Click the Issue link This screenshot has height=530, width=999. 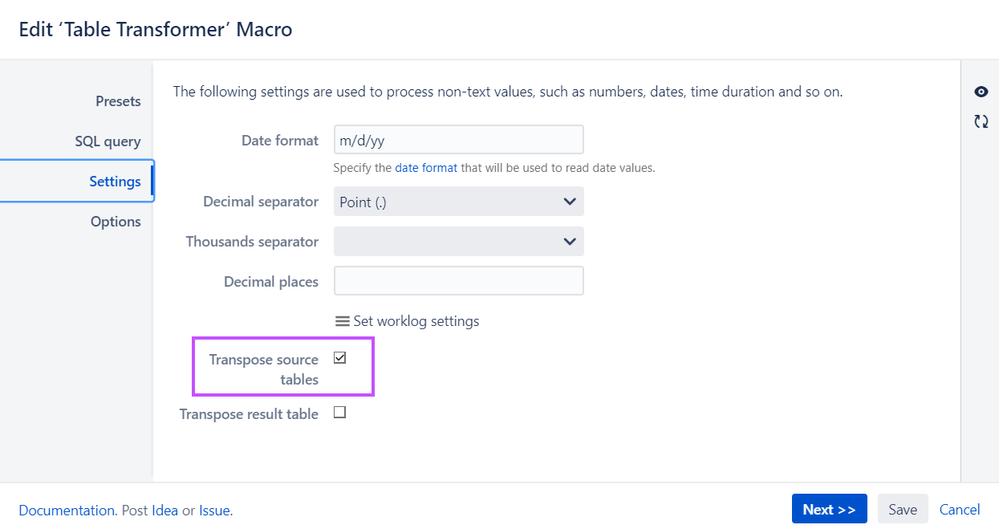tap(215, 510)
